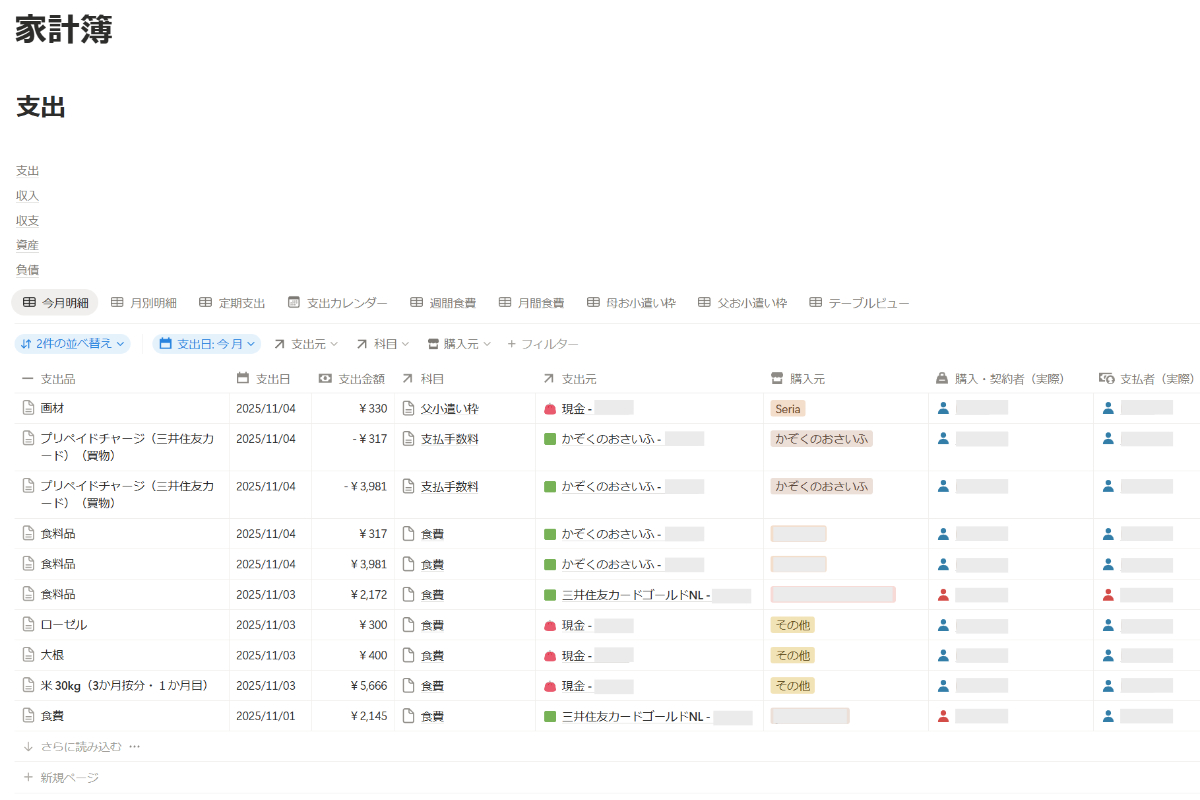
Task: Click the money icon in 支出金額 header
Action: click(x=325, y=378)
